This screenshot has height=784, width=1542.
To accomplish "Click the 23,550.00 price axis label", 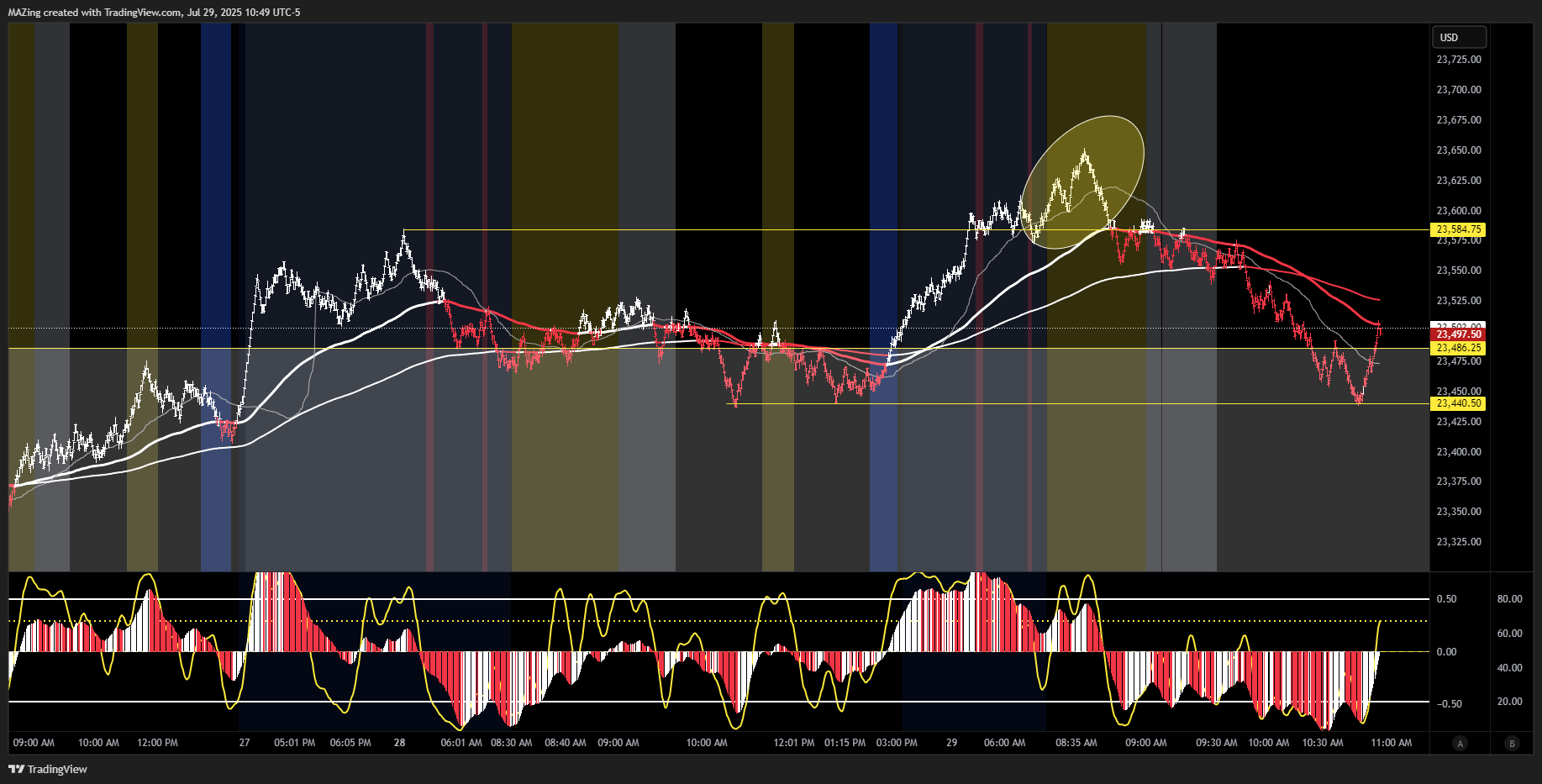I will click(x=1459, y=271).
